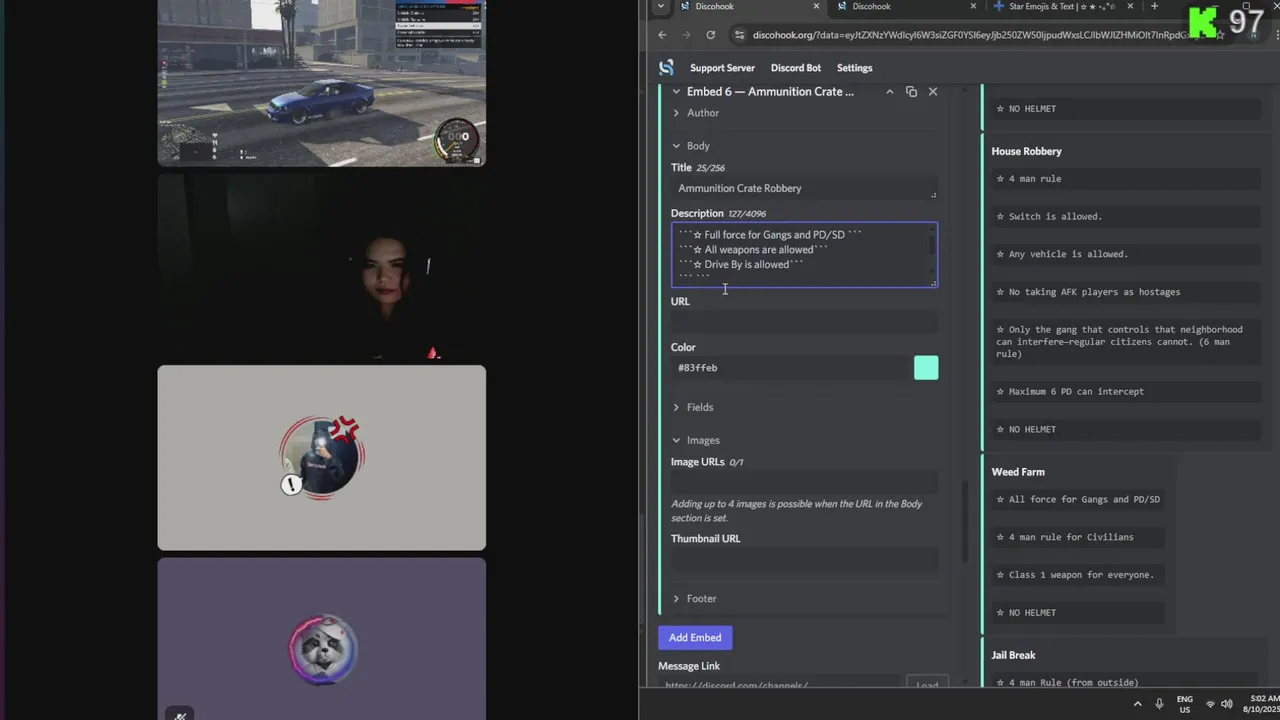The image size is (1280, 720).
Task: Expand the Footer section
Action: tap(694, 599)
